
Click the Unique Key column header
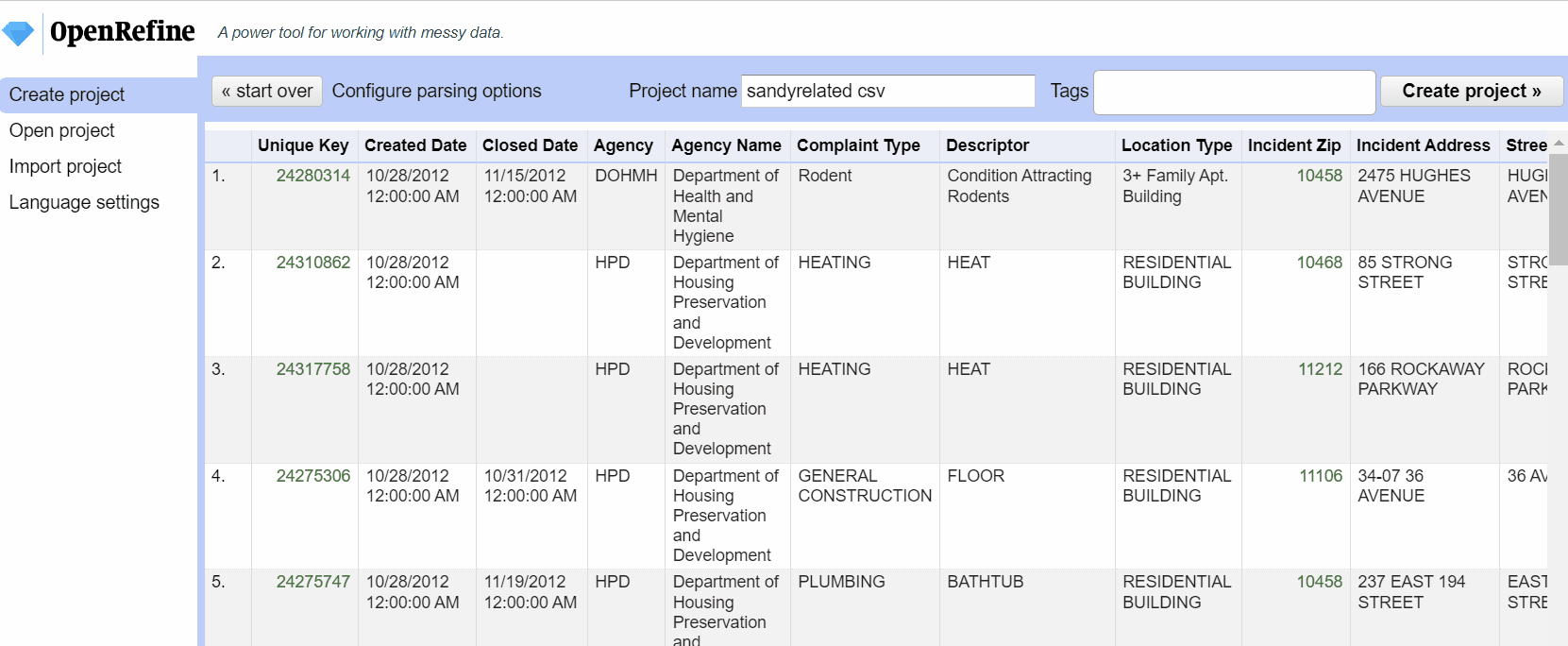(x=303, y=145)
